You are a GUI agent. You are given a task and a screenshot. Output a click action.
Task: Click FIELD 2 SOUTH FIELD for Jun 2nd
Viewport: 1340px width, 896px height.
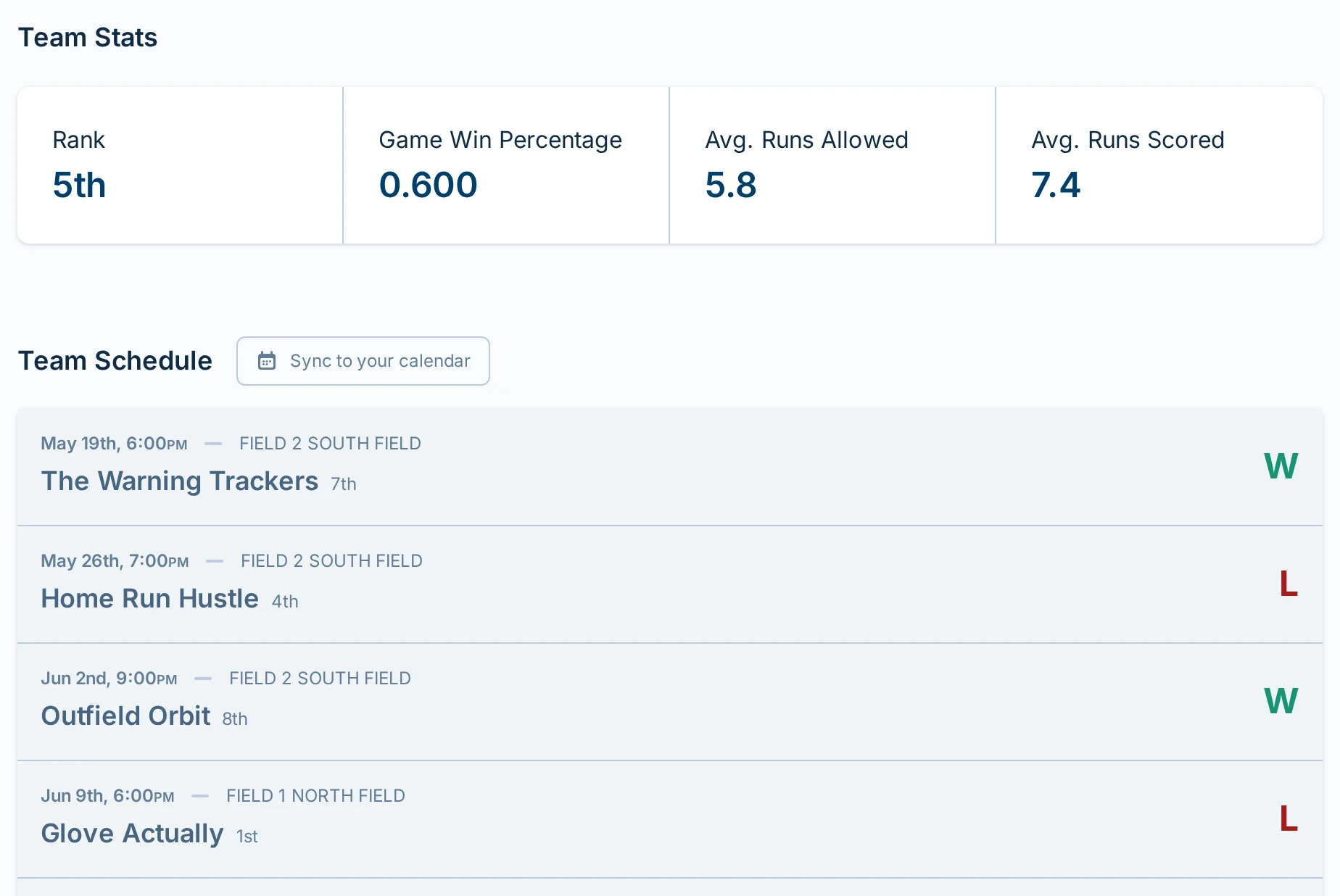(320, 679)
